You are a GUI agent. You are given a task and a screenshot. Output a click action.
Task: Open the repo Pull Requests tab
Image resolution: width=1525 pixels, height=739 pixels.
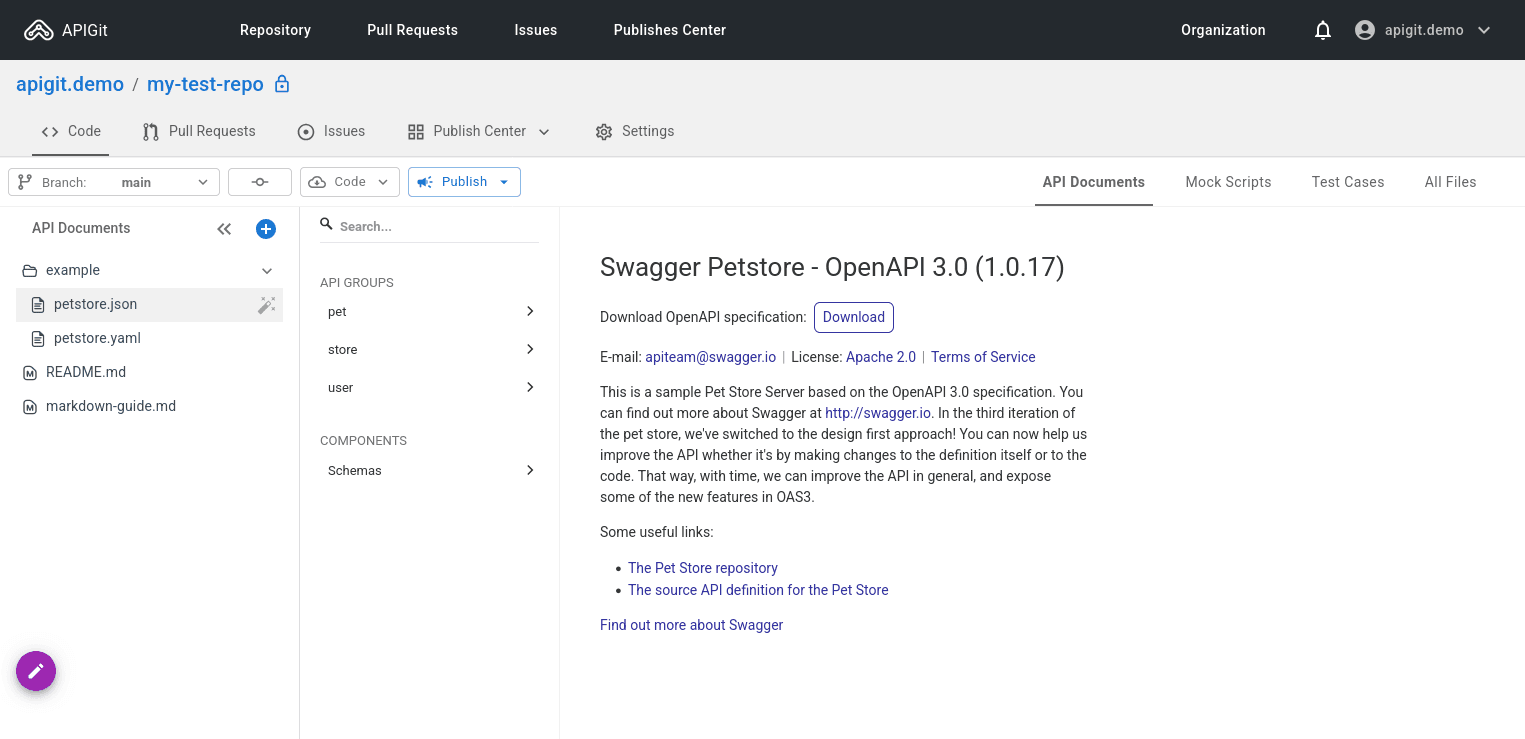199,131
